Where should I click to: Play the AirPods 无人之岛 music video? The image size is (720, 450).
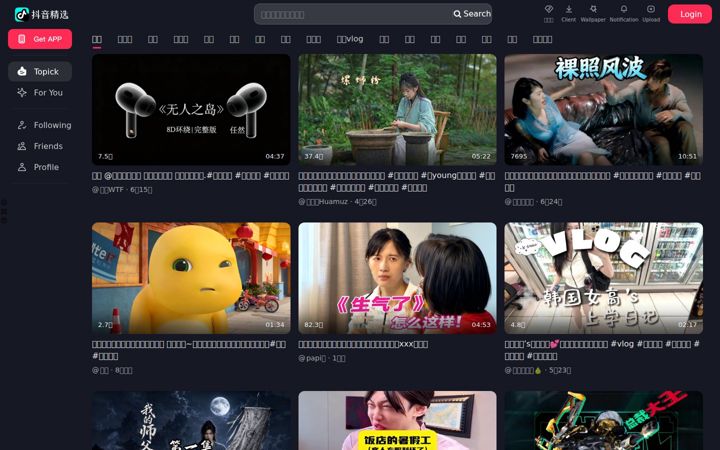pos(191,109)
